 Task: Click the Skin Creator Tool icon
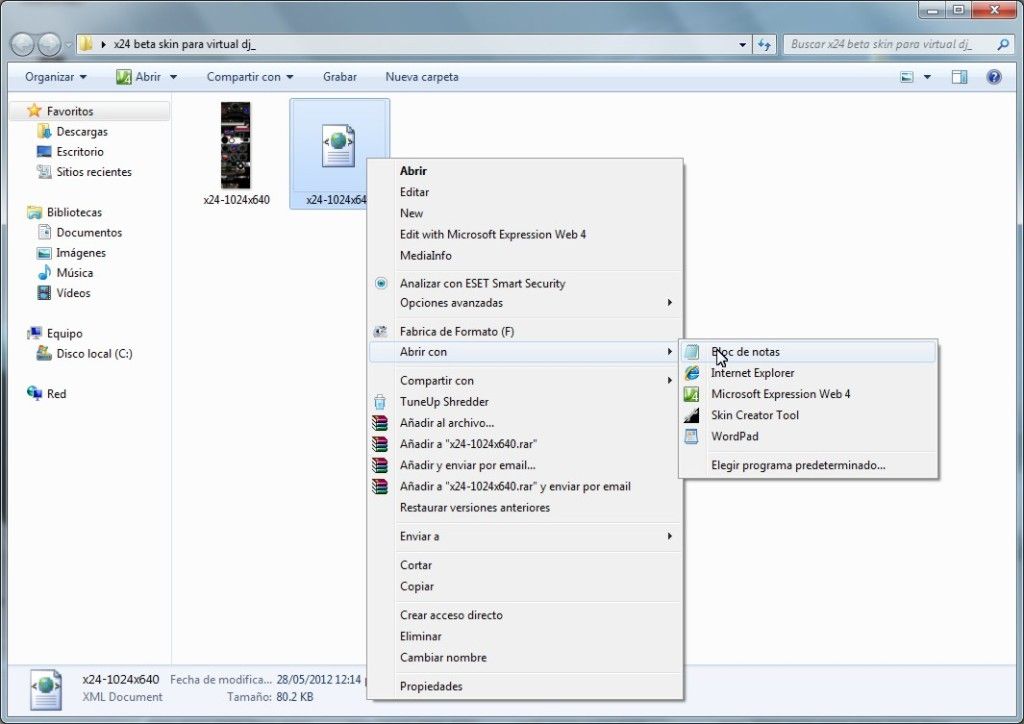pos(692,415)
